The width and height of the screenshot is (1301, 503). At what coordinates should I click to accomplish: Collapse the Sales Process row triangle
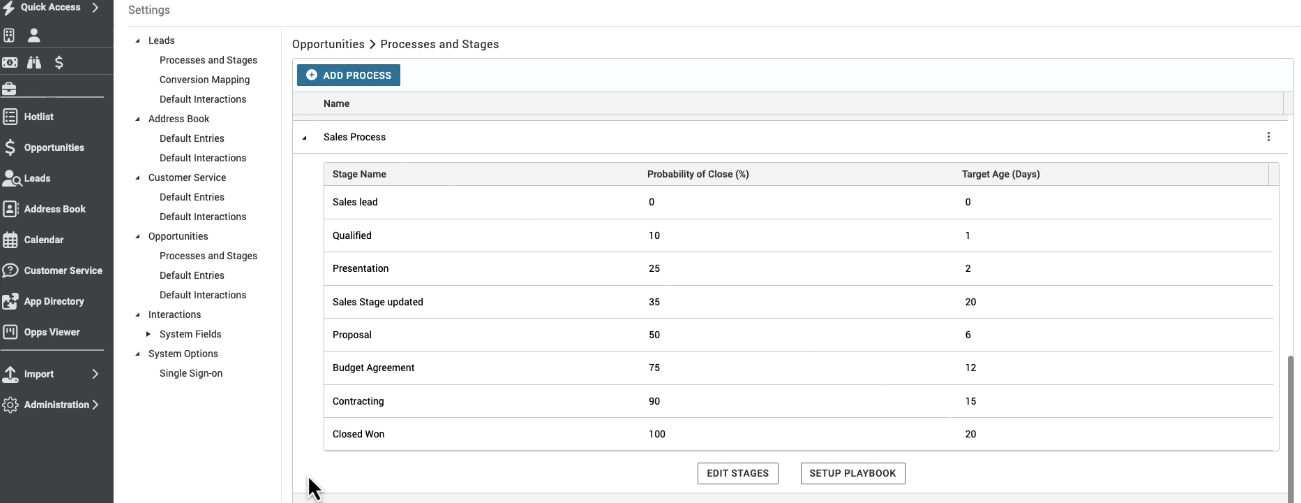[x=304, y=138]
